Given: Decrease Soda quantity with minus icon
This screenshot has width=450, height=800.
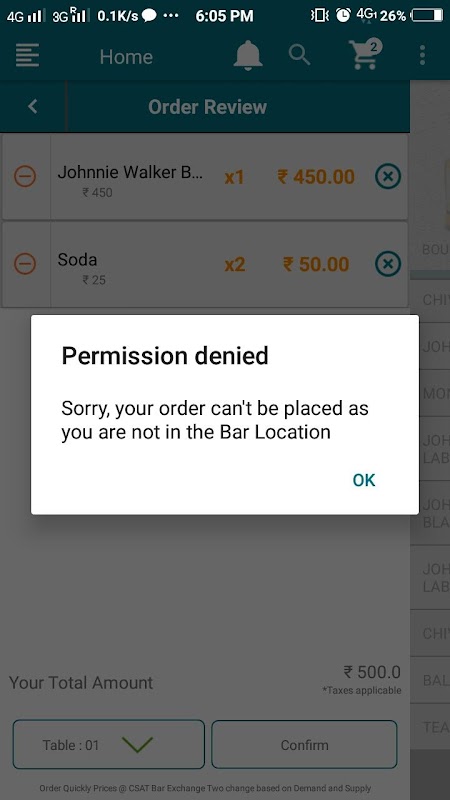Looking at the screenshot, I should 24,264.
